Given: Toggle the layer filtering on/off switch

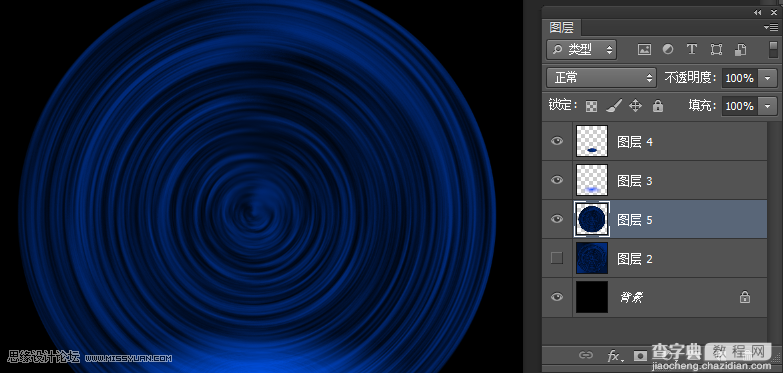Looking at the screenshot, I should point(773,49).
